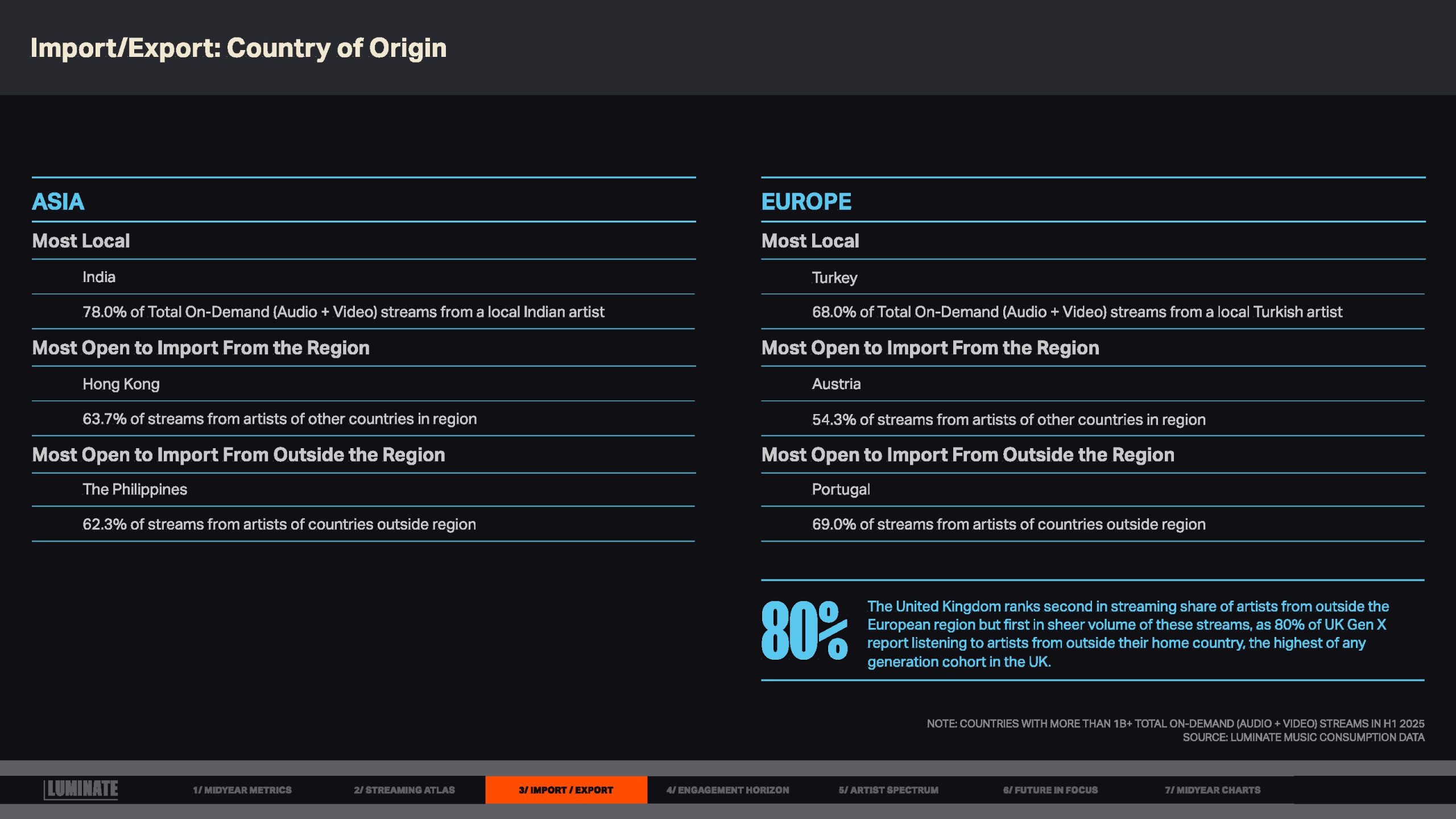The width and height of the screenshot is (1456, 819).
Task: Click the Luminate Music Consumption Data source note
Action: pos(1303,738)
